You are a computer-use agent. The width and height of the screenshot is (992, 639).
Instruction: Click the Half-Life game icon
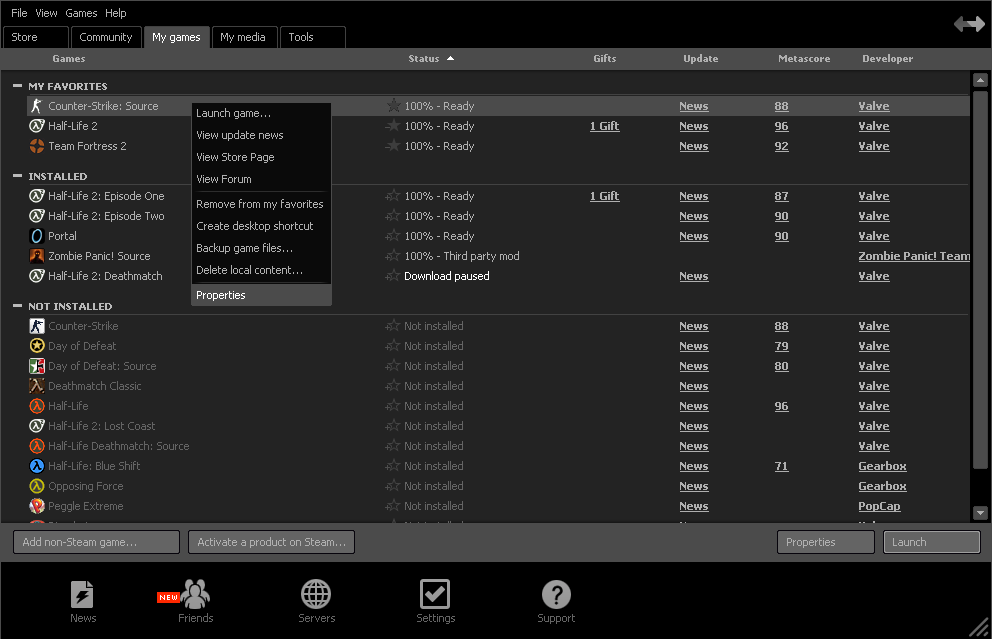(37, 406)
